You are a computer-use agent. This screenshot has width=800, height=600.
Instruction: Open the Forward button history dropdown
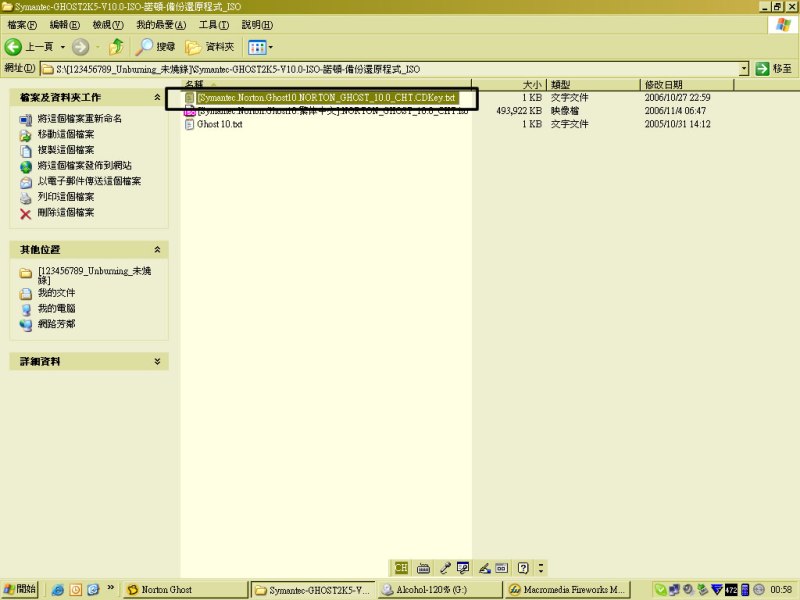pyautogui.click(x=97, y=47)
